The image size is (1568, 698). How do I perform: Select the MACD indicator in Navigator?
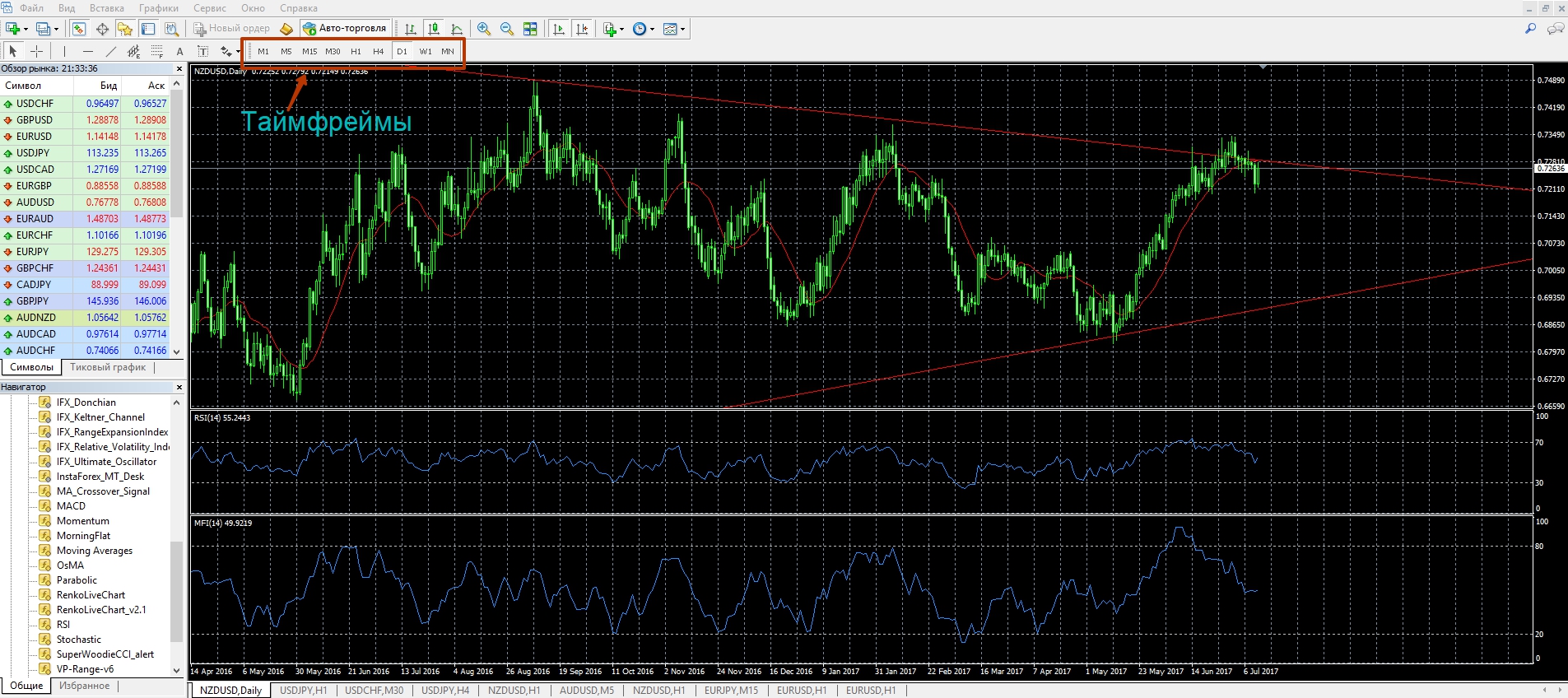click(x=71, y=506)
